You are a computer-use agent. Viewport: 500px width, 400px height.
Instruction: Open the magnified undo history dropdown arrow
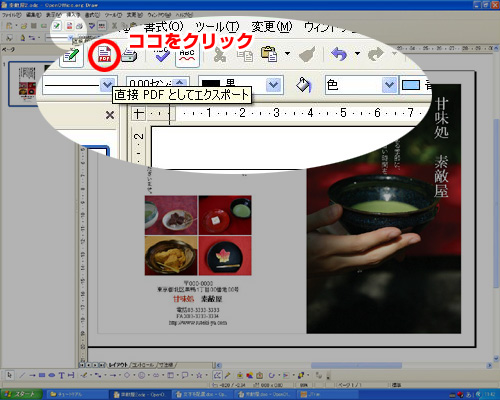click(x=357, y=53)
